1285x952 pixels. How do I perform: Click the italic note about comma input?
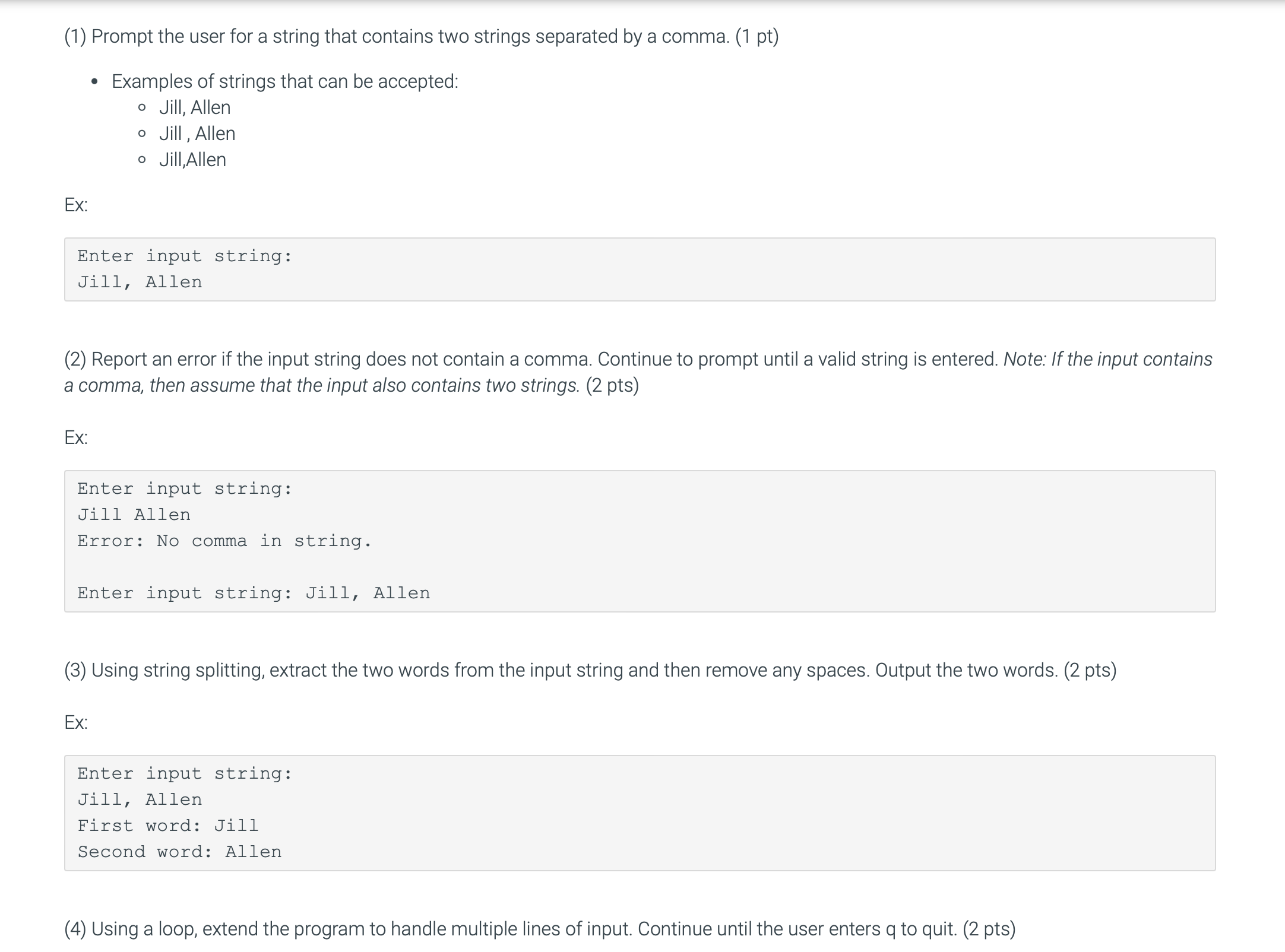(x=638, y=372)
